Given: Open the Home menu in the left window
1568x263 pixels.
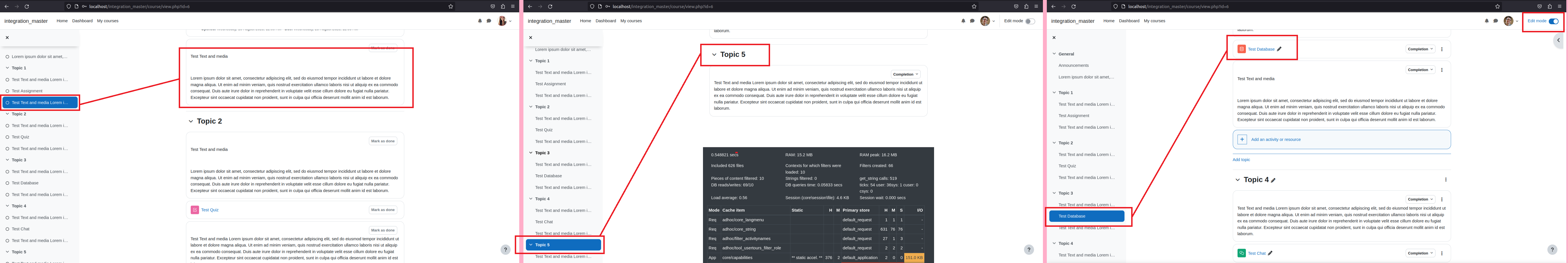Looking at the screenshot, I should click(62, 21).
